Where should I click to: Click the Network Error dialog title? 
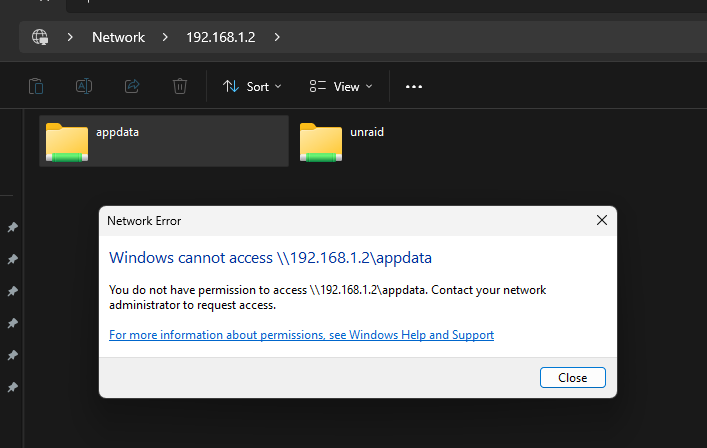(144, 221)
